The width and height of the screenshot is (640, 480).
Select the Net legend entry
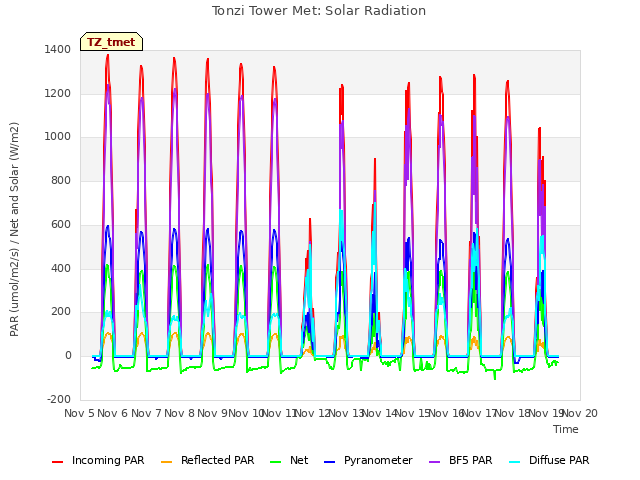click(289, 460)
